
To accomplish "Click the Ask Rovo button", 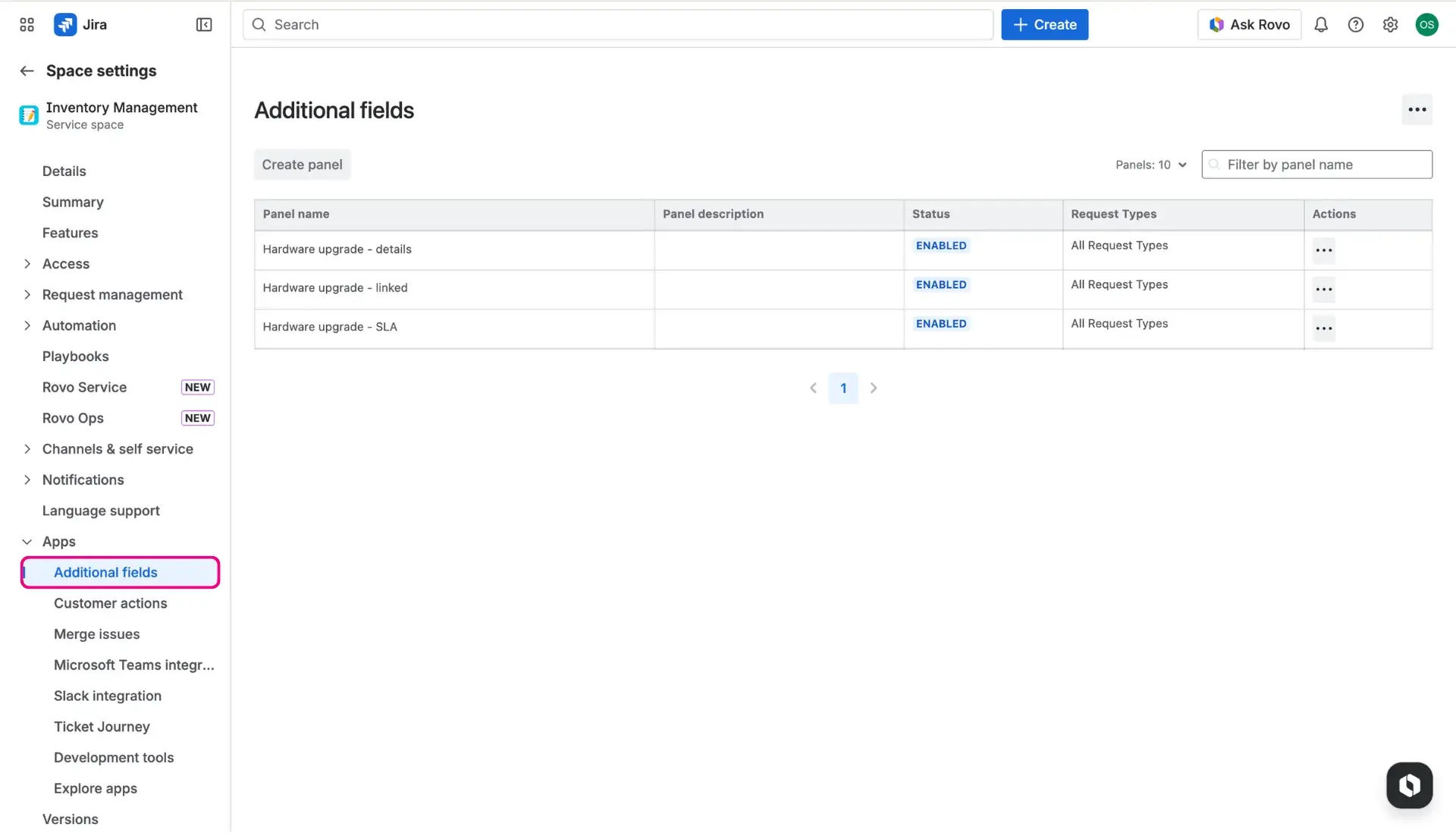I will point(1249,24).
